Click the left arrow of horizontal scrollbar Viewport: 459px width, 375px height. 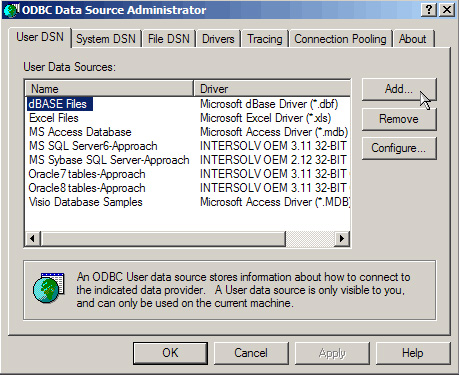tap(33, 238)
